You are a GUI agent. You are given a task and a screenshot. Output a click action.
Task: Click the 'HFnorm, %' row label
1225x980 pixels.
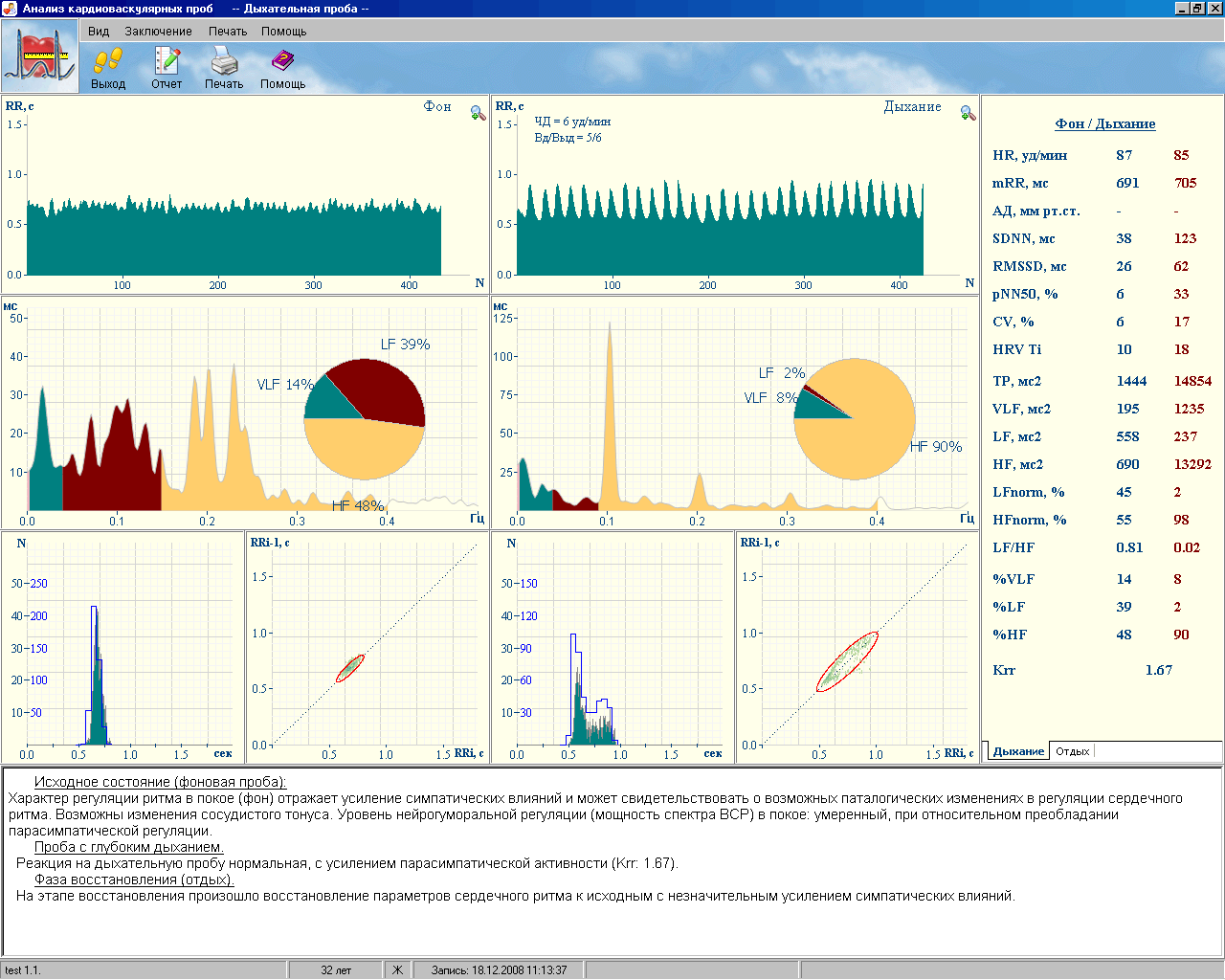[x=1030, y=520]
